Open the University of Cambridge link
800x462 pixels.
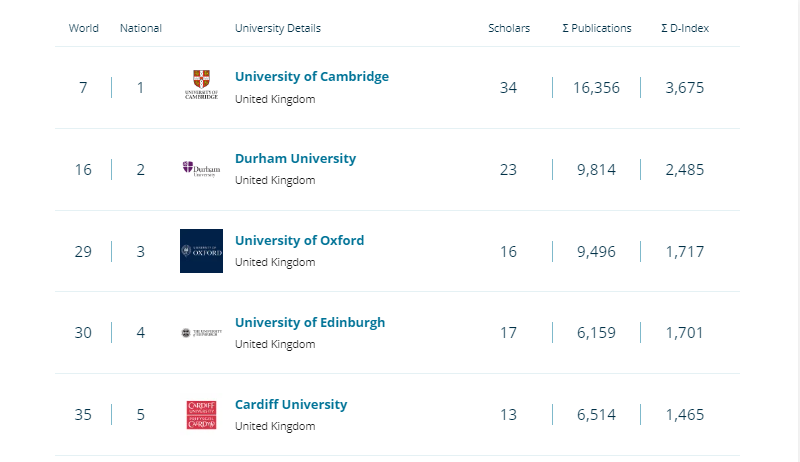311,76
